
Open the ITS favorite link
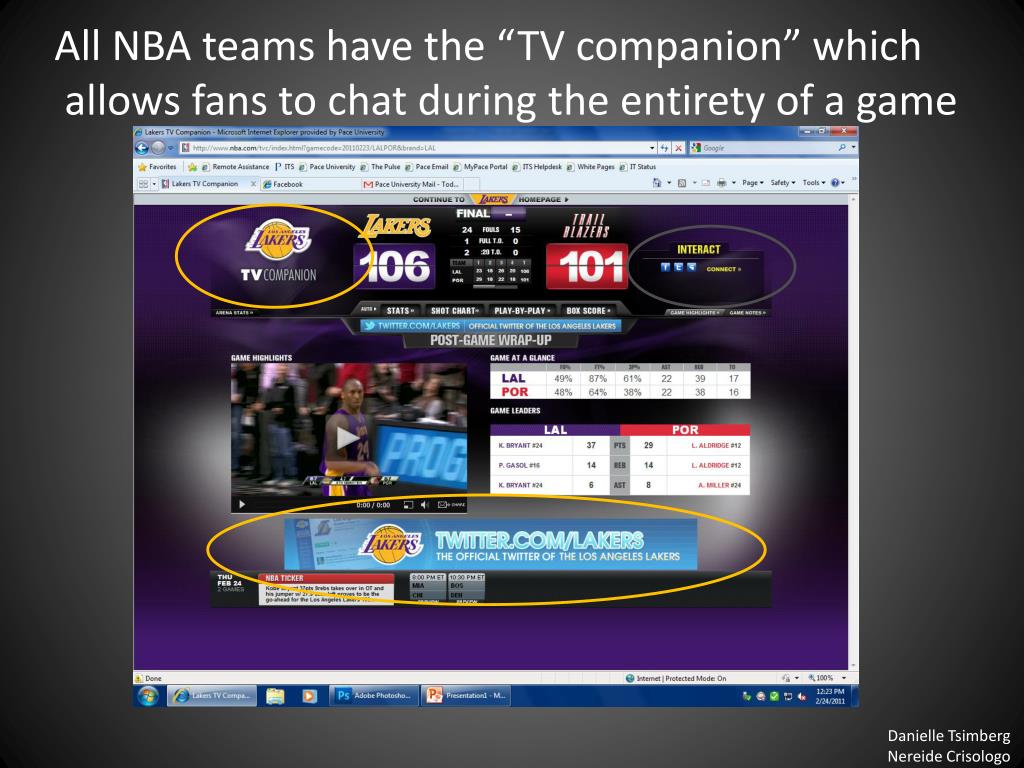click(285, 167)
